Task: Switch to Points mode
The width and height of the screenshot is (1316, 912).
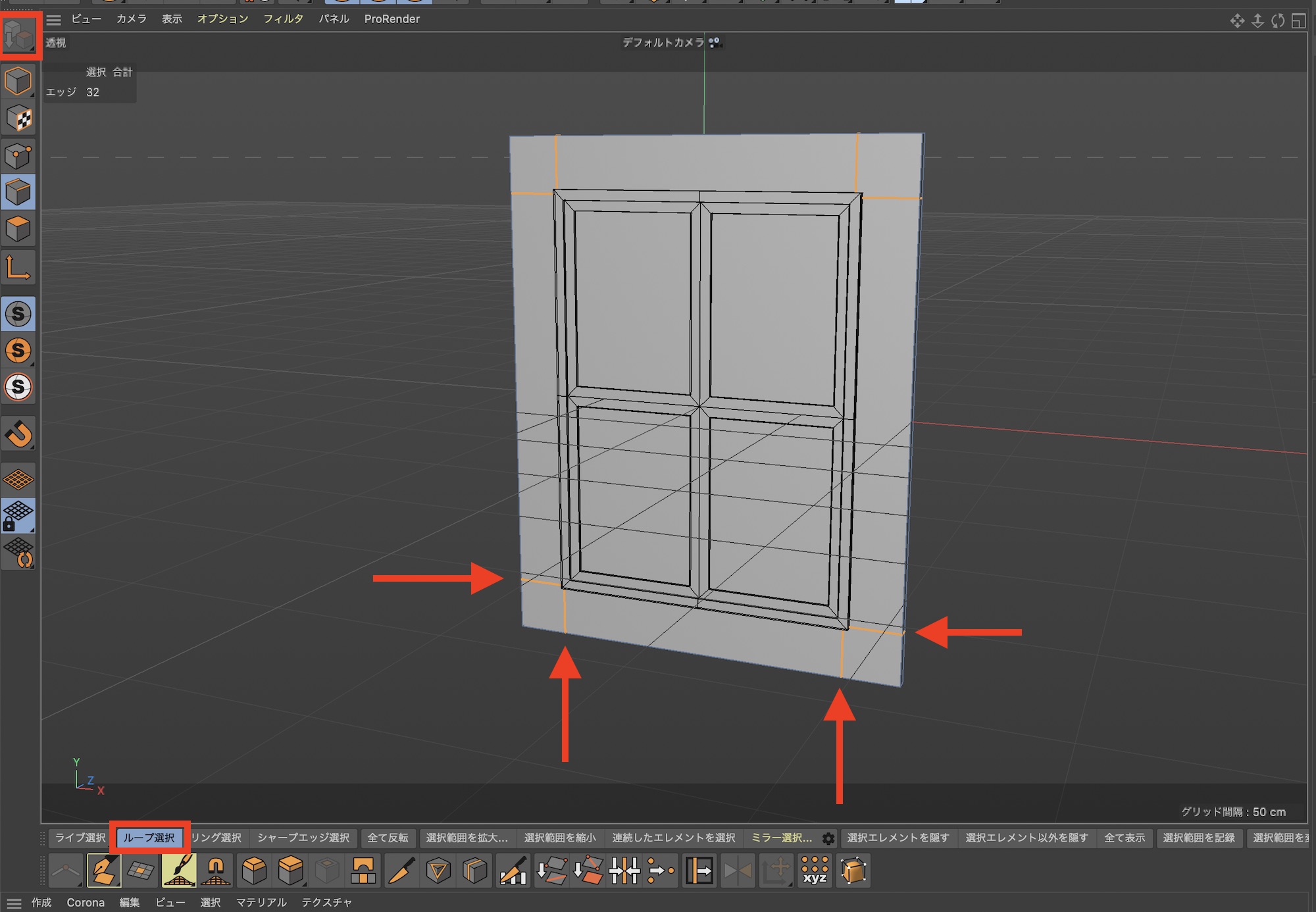Action: click(x=18, y=157)
